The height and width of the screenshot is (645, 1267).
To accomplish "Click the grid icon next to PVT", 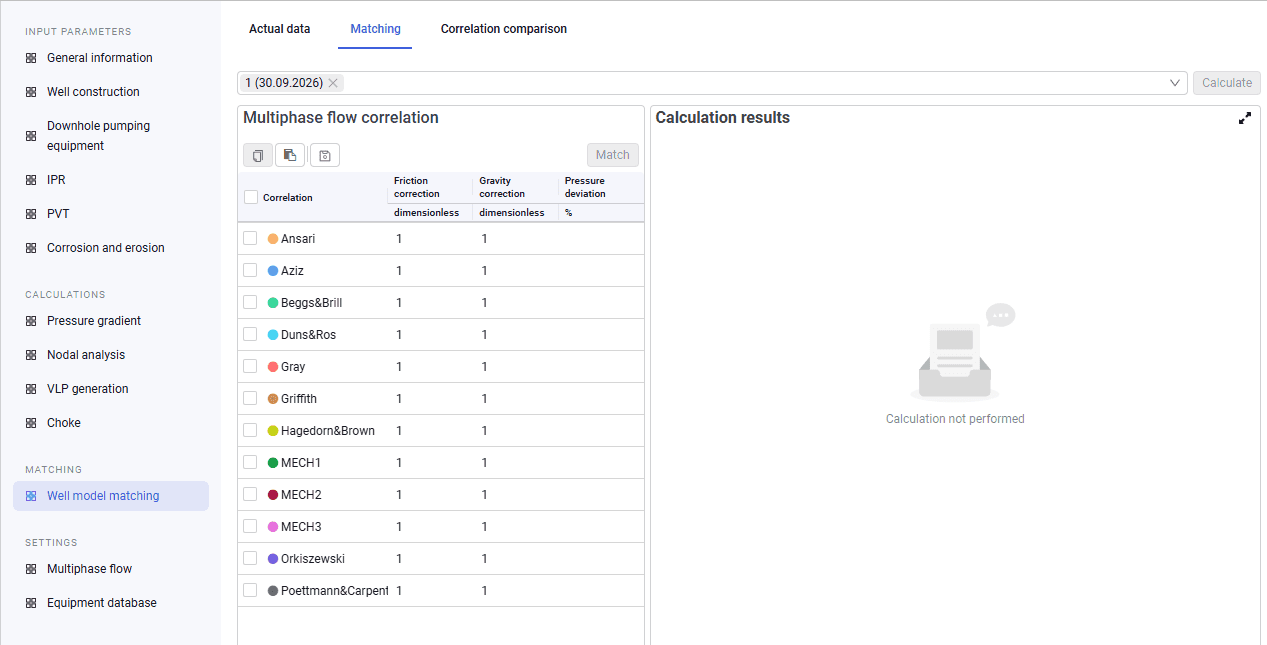I will [31, 214].
